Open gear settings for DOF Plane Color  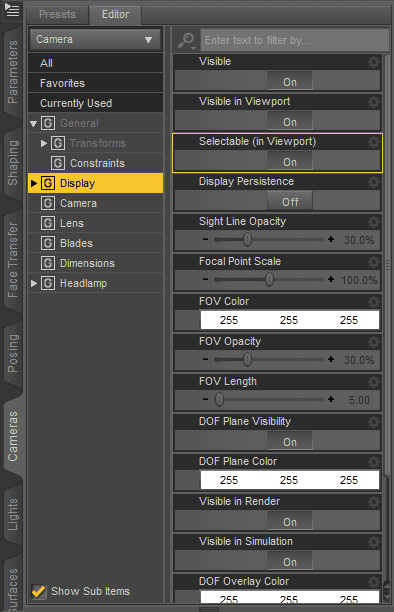(x=374, y=462)
